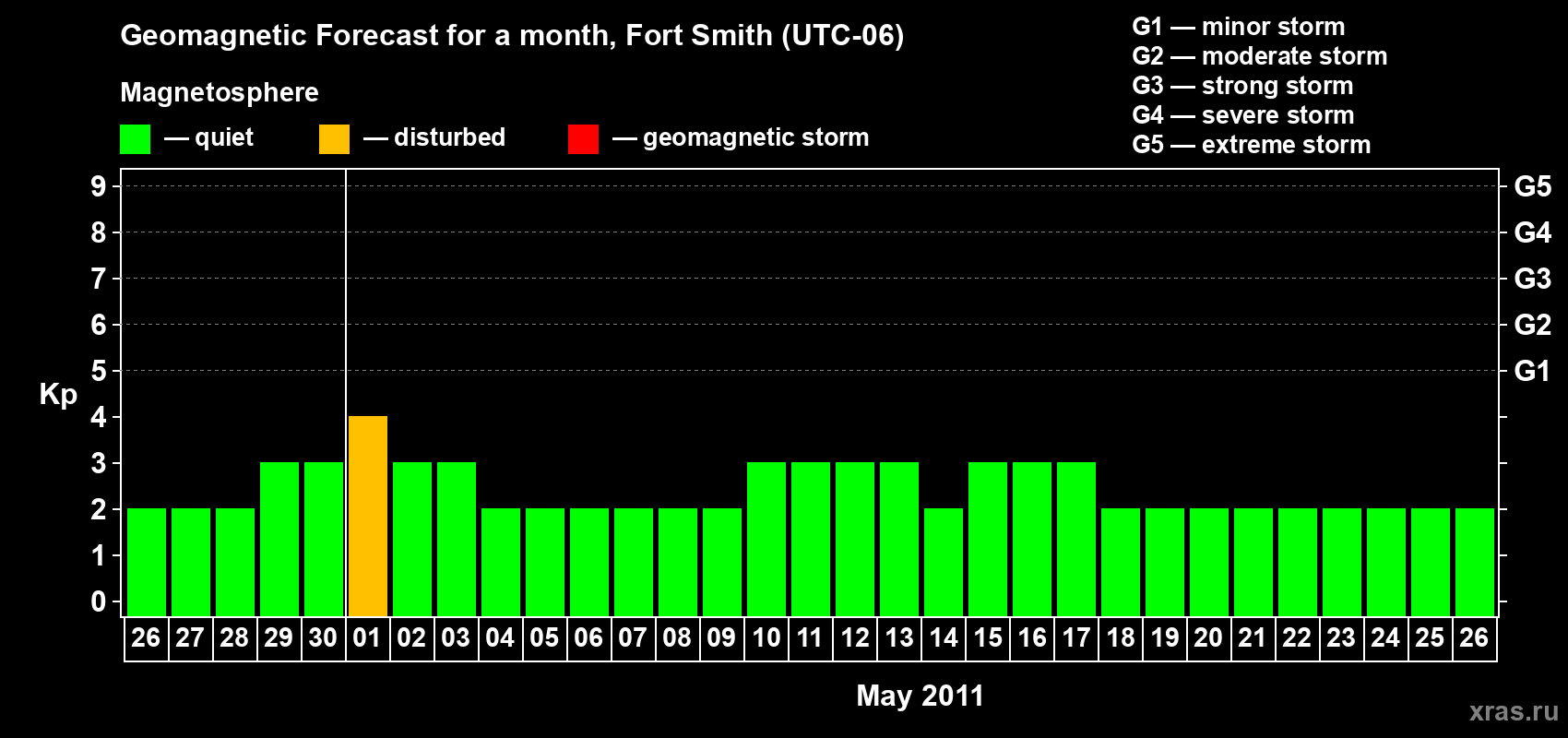Click the date label 12
This screenshot has height=738, width=1568.
[x=854, y=638]
